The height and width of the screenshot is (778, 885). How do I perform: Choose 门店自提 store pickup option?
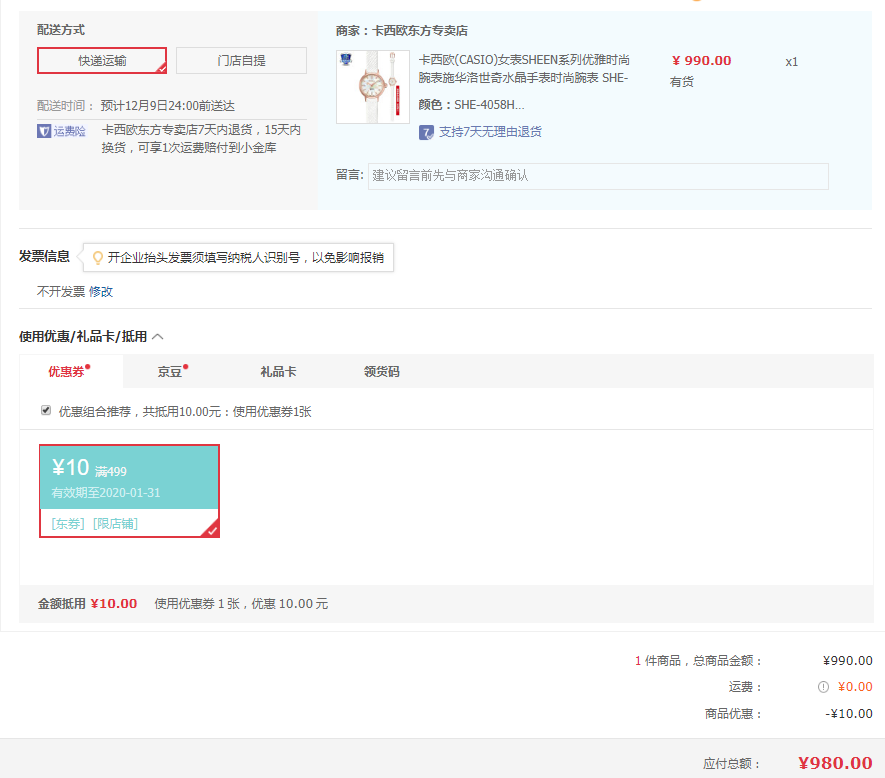click(x=241, y=60)
